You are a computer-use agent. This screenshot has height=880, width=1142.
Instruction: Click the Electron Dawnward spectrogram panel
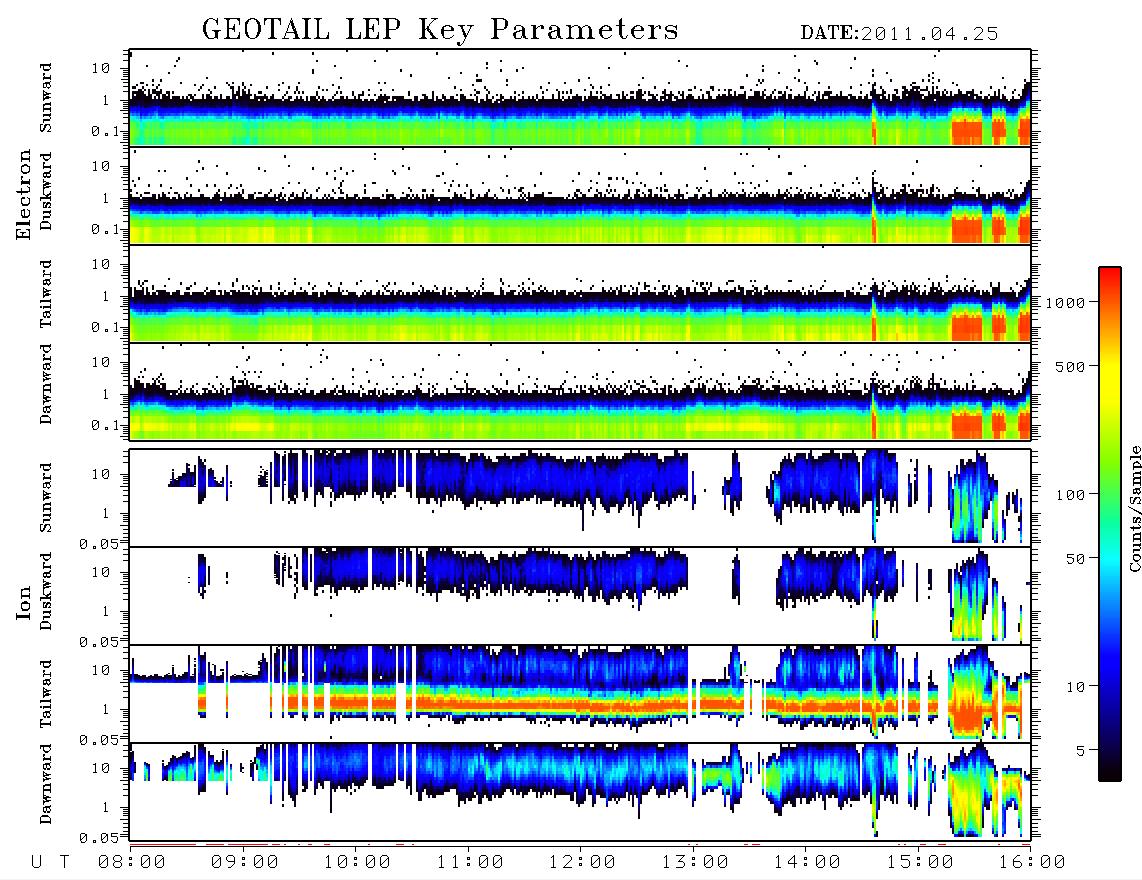pyautogui.click(x=580, y=391)
